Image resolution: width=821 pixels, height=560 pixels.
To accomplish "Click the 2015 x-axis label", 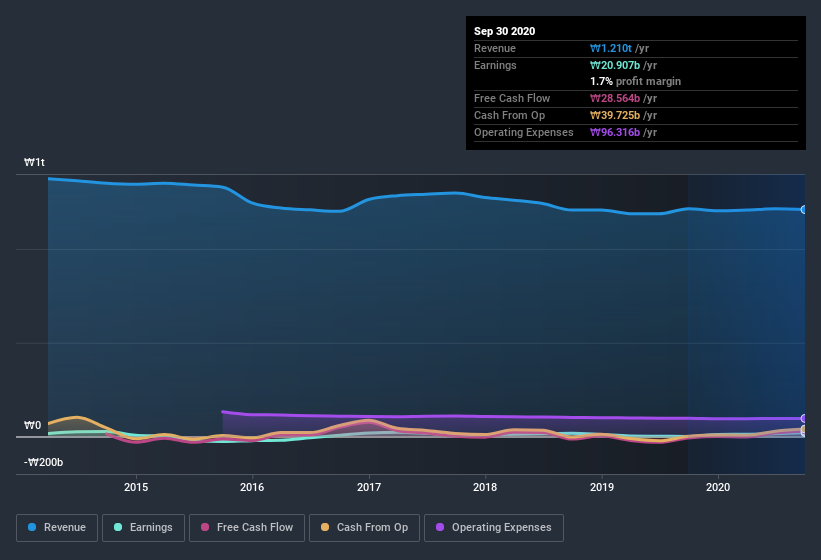I will pyautogui.click(x=136, y=487).
